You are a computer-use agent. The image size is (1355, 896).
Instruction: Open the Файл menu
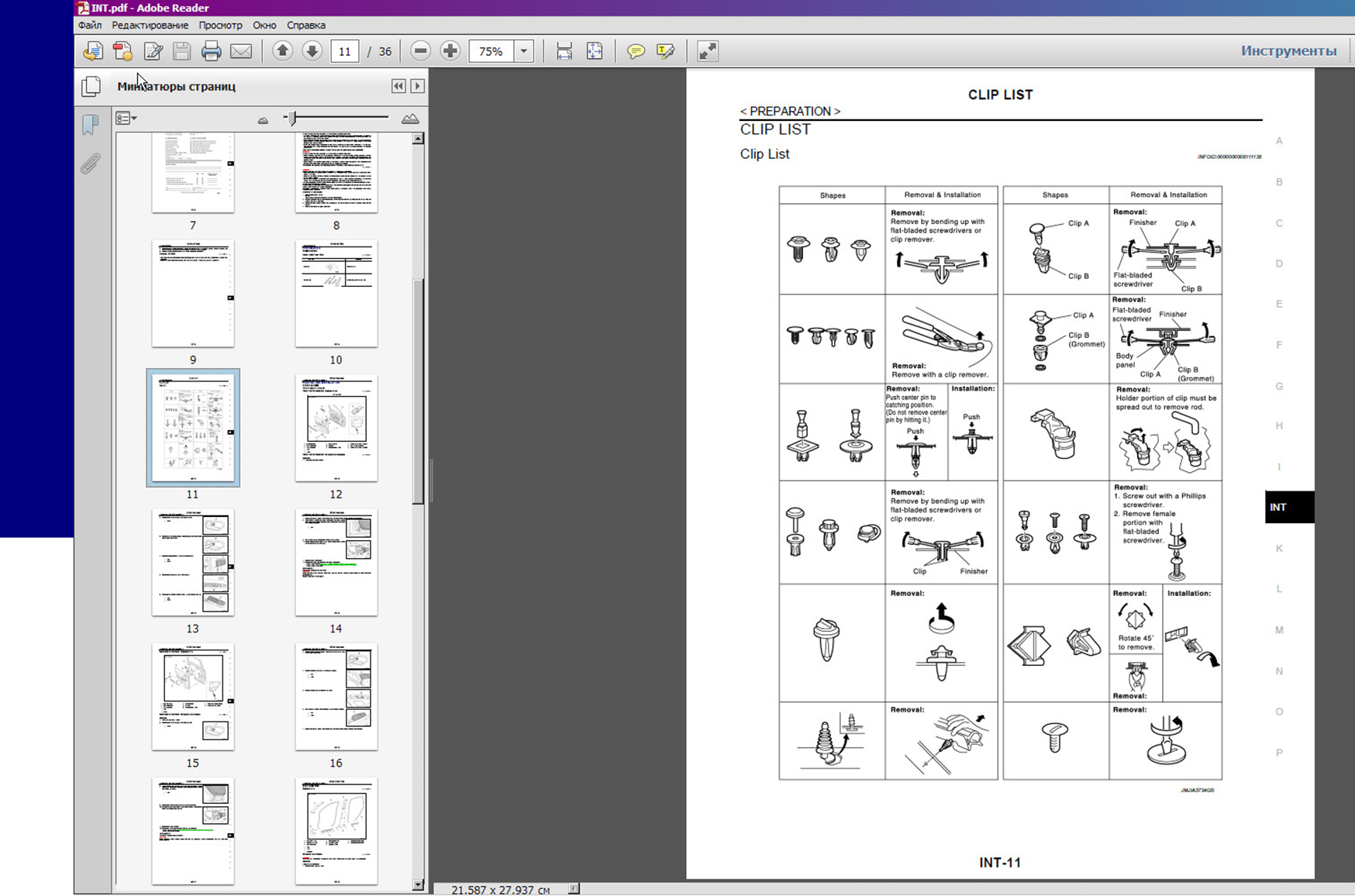click(90, 26)
